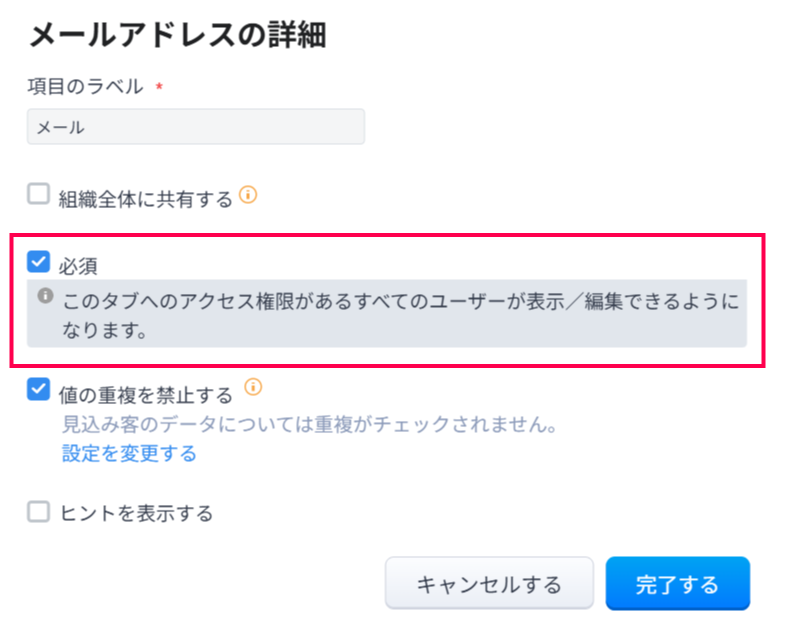Click the grey info icon under 必須
Image resolution: width=787 pixels, height=634 pixels.
click(x=45, y=296)
